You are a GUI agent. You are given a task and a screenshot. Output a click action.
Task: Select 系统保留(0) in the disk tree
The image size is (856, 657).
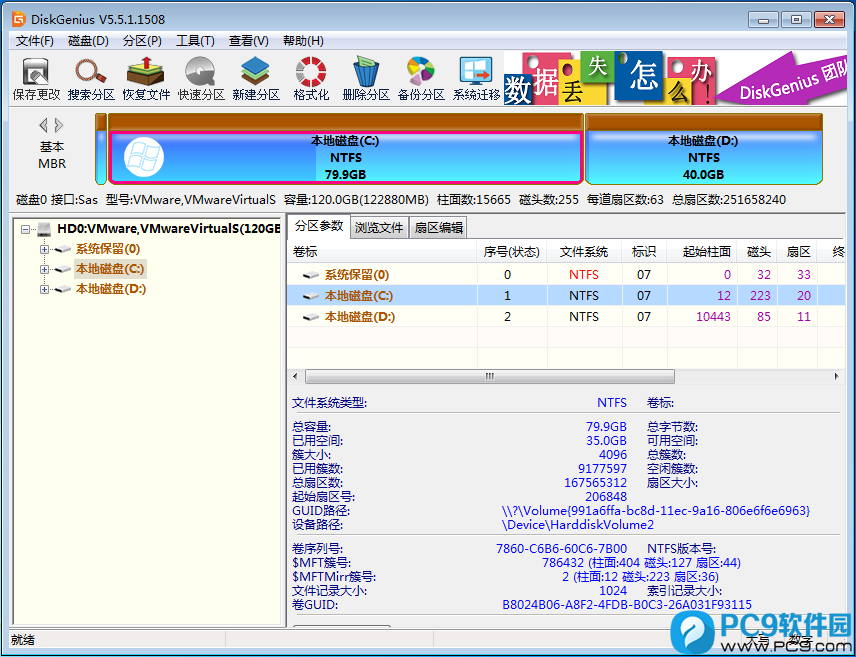(108, 250)
